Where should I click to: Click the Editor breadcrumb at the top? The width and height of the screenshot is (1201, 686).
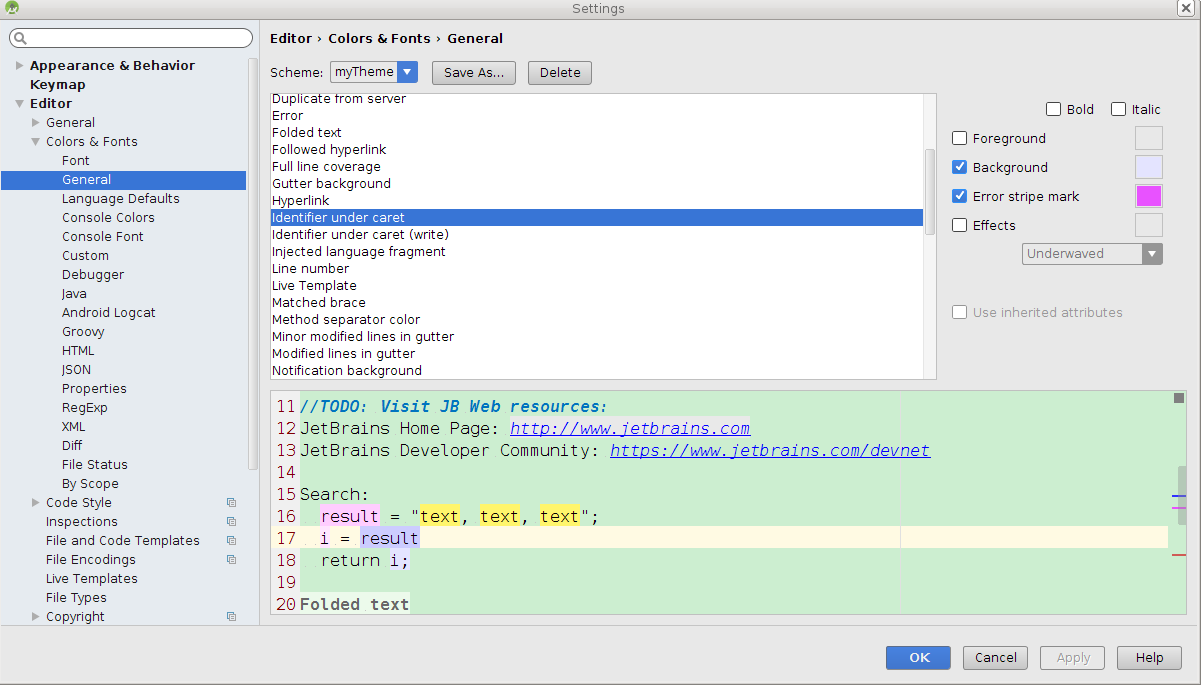(x=290, y=38)
